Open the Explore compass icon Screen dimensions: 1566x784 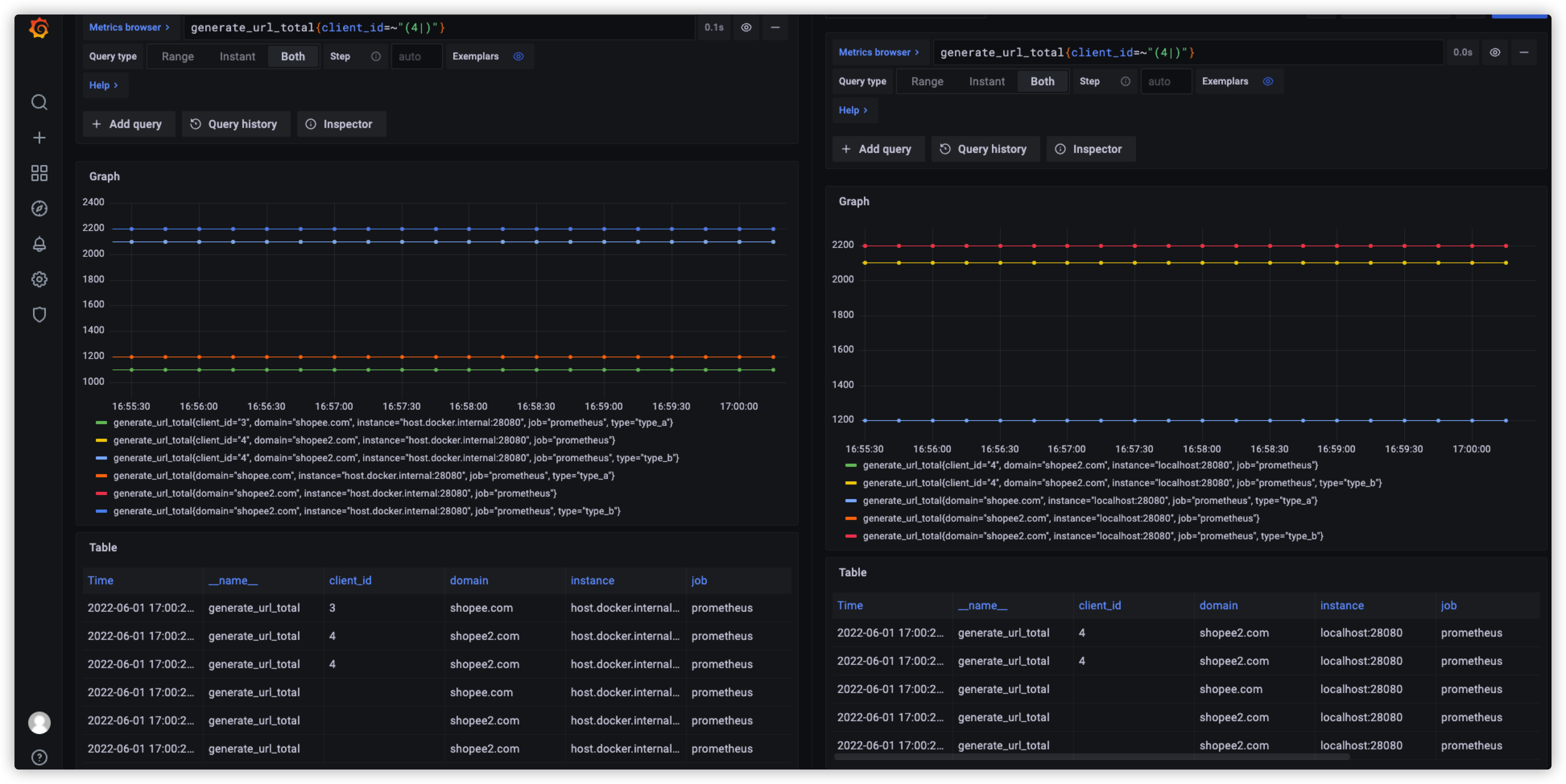[39, 208]
